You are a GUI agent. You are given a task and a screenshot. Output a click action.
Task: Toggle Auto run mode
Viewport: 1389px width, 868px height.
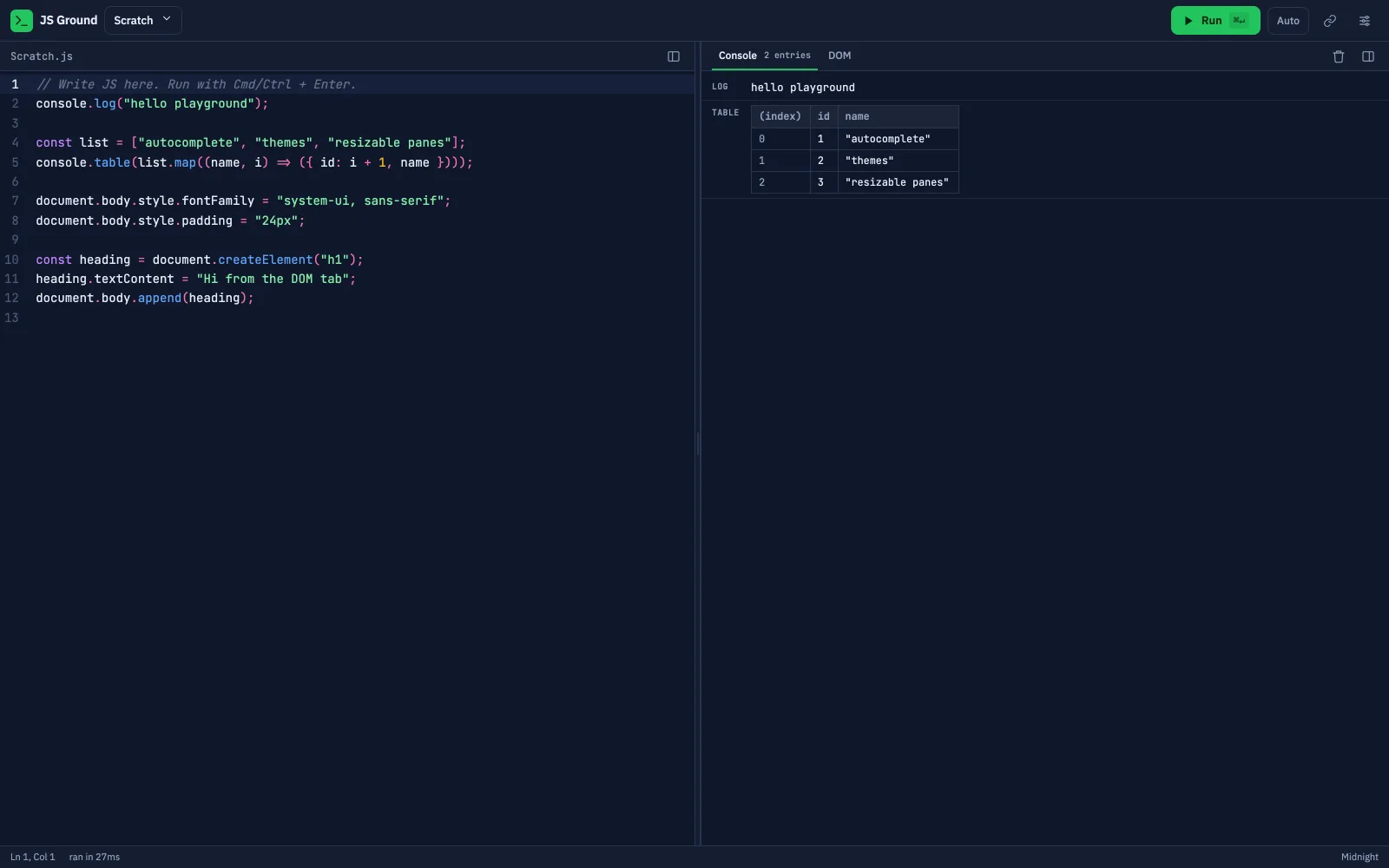tap(1287, 20)
